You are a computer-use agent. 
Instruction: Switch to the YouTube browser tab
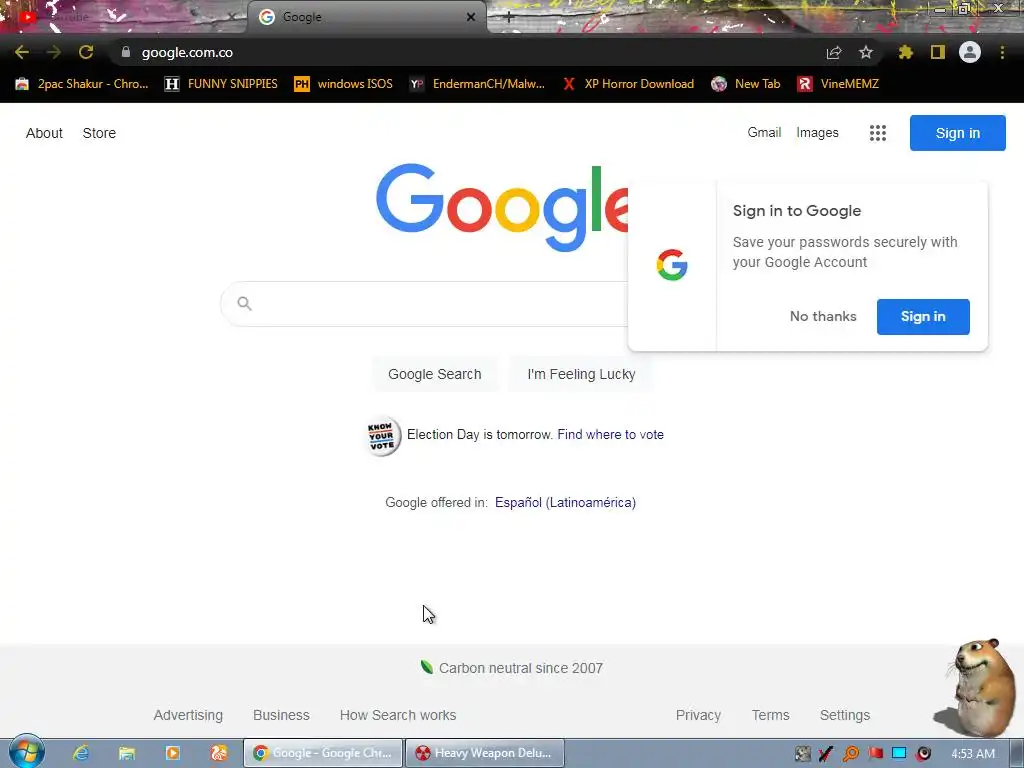click(124, 17)
